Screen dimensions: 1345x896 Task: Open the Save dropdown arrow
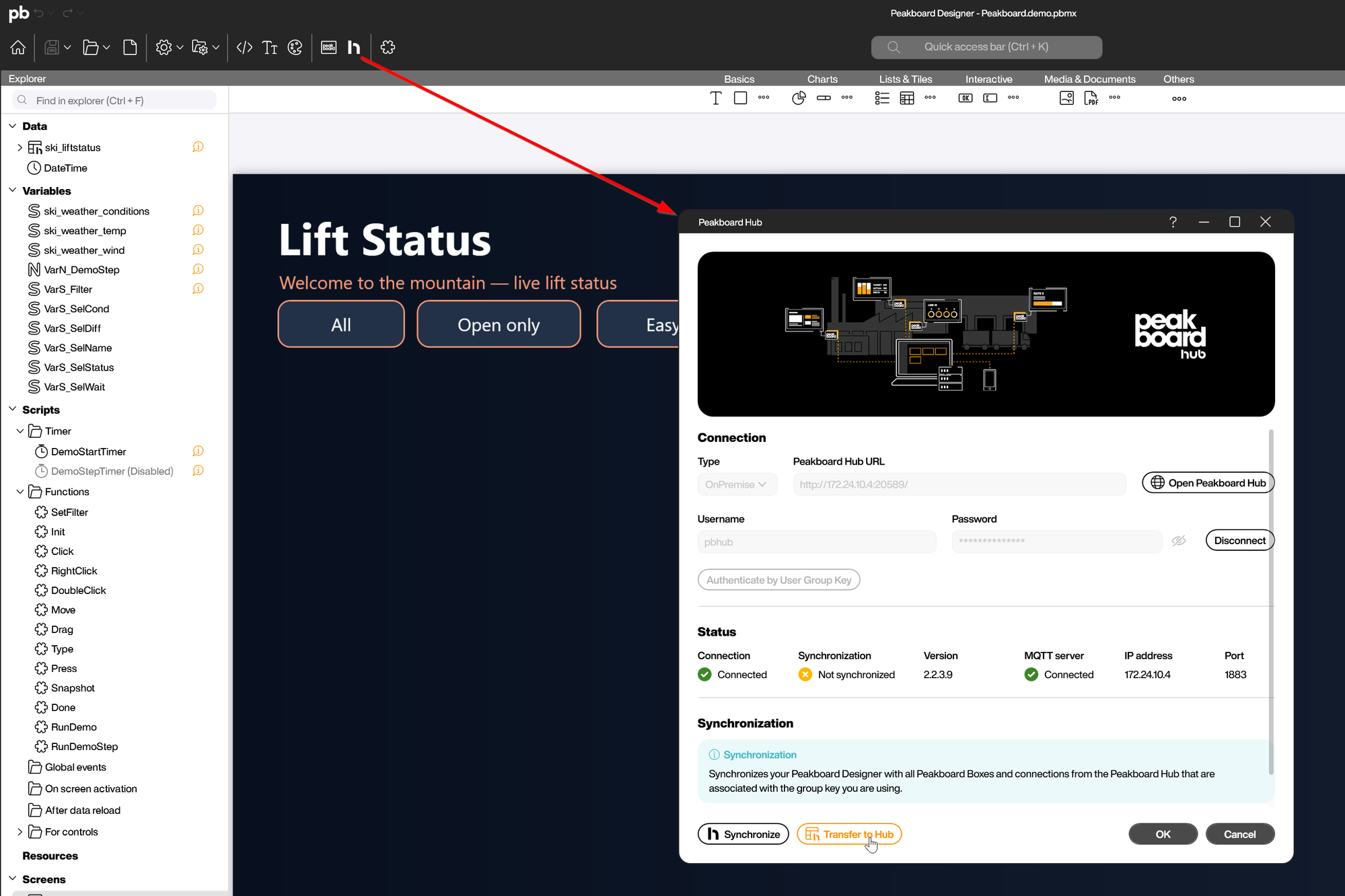point(67,47)
